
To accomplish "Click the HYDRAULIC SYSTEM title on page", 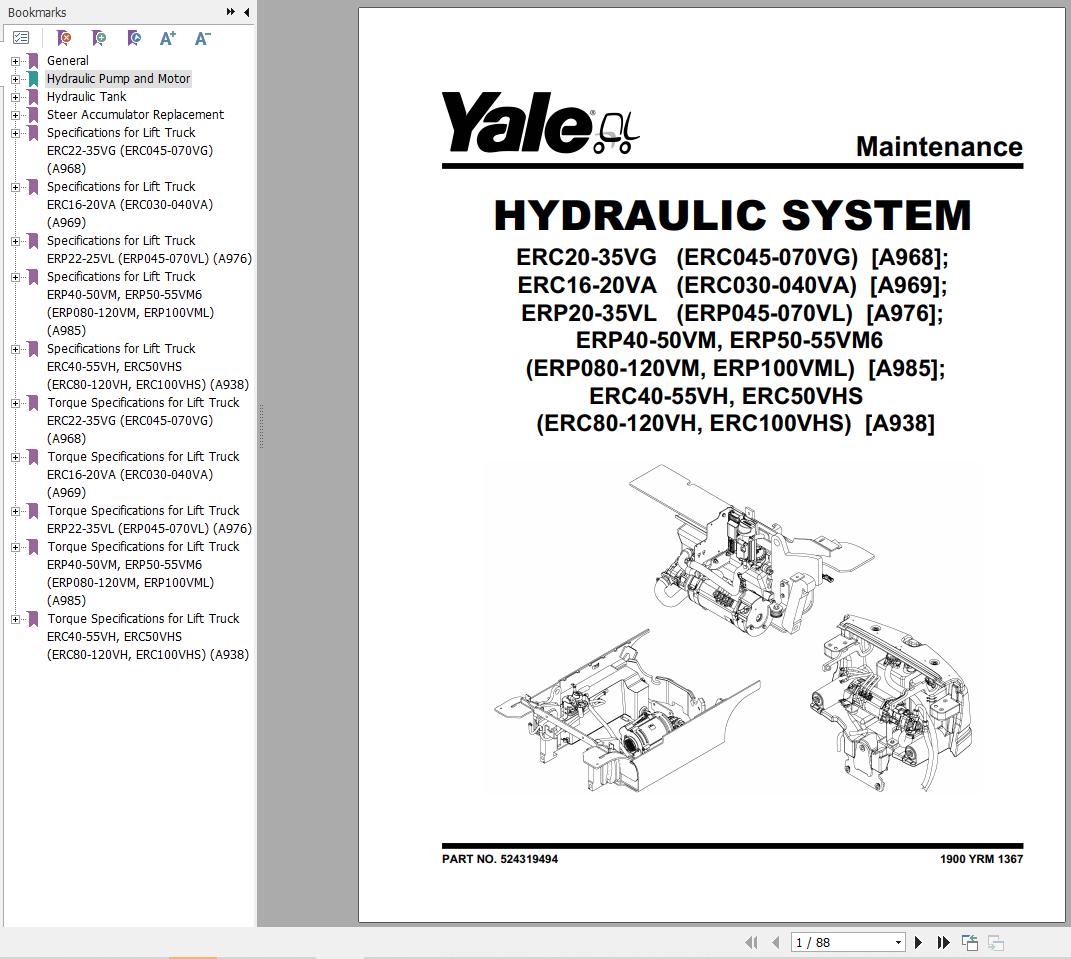I will 732,215.
